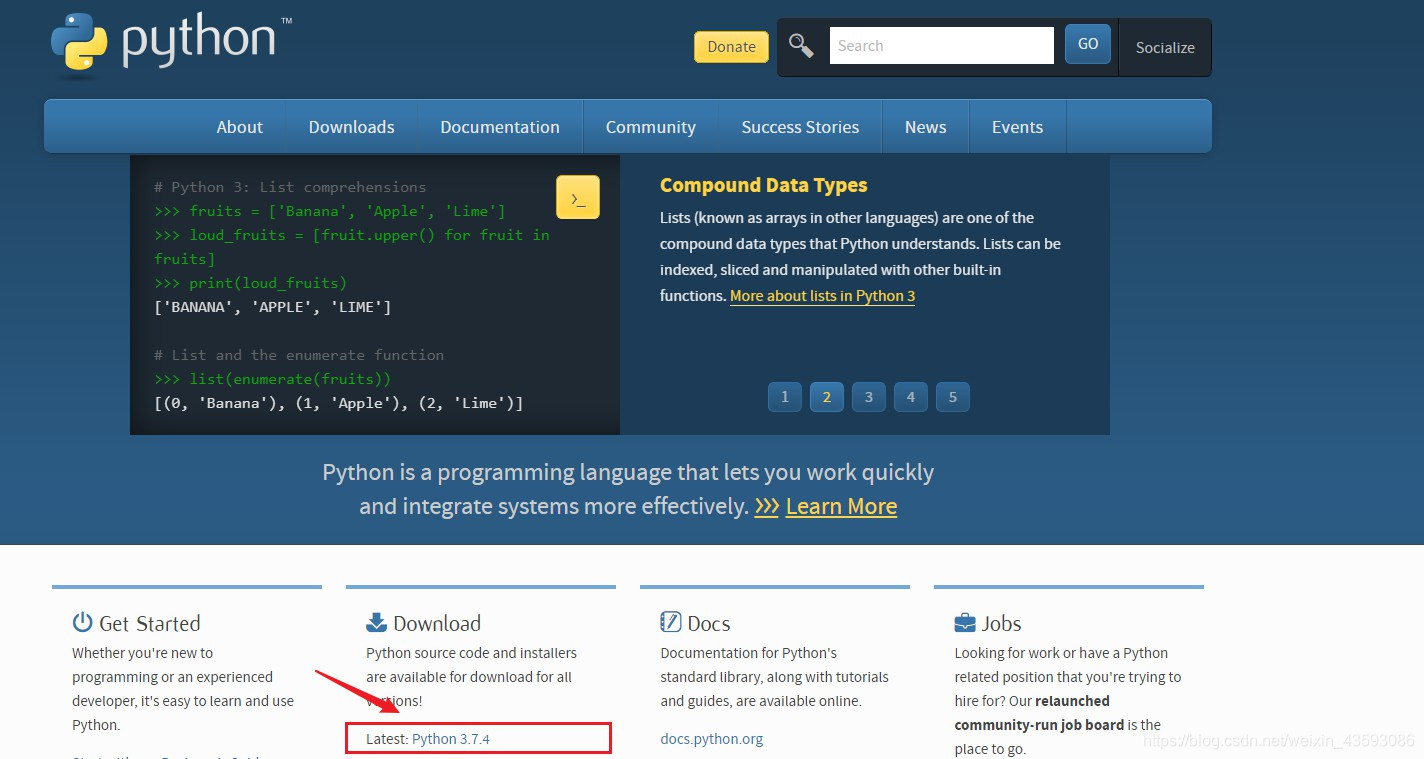The width and height of the screenshot is (1424, 759).
Task: Open the Documentation menu
Action: tap(500, 126)
